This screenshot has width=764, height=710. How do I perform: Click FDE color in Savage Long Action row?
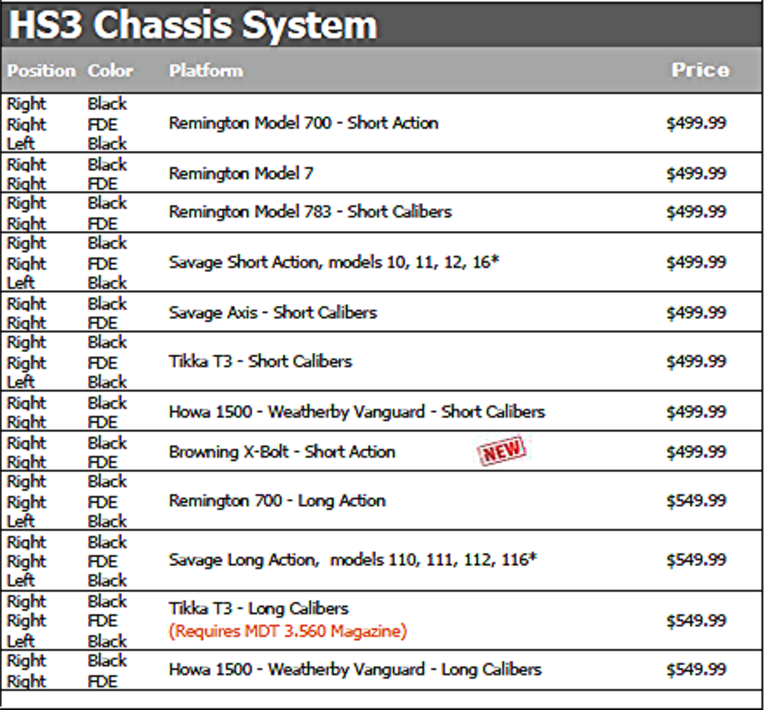tap(103, 561)
